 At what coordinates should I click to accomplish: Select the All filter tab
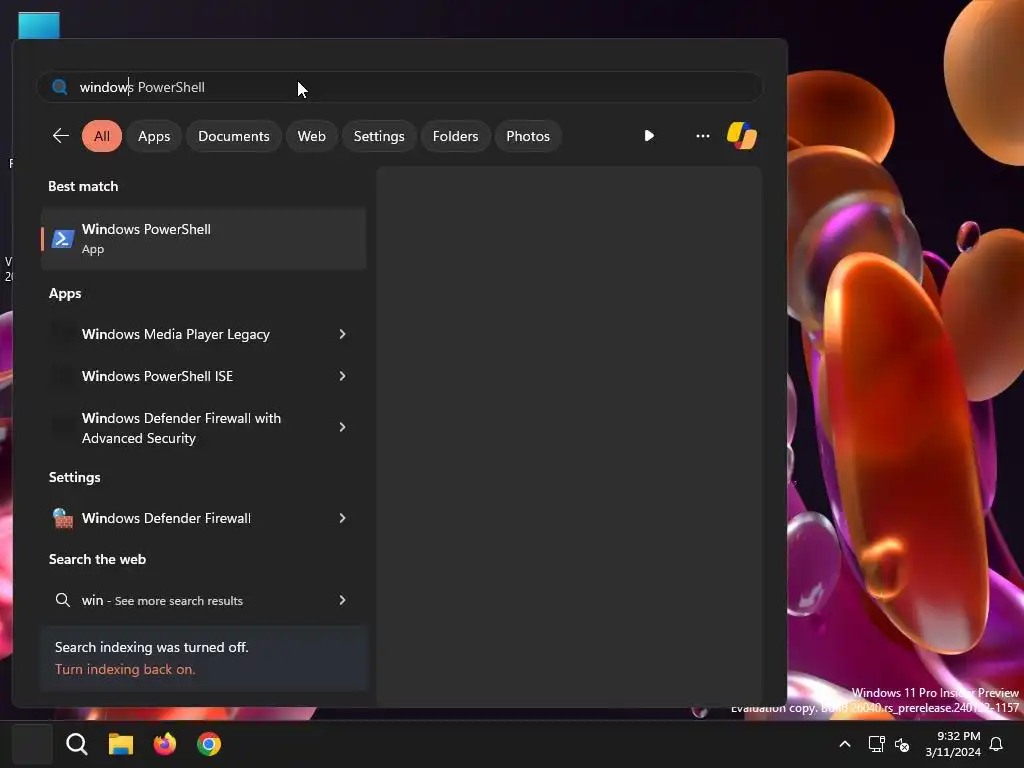click(102, 136)
